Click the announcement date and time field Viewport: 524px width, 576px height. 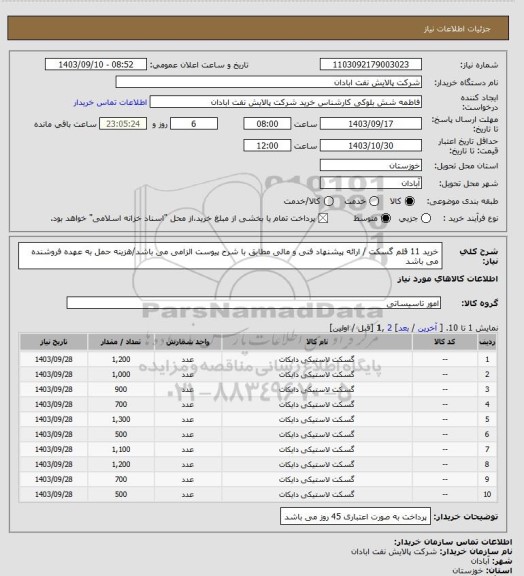tap(96, 64)
